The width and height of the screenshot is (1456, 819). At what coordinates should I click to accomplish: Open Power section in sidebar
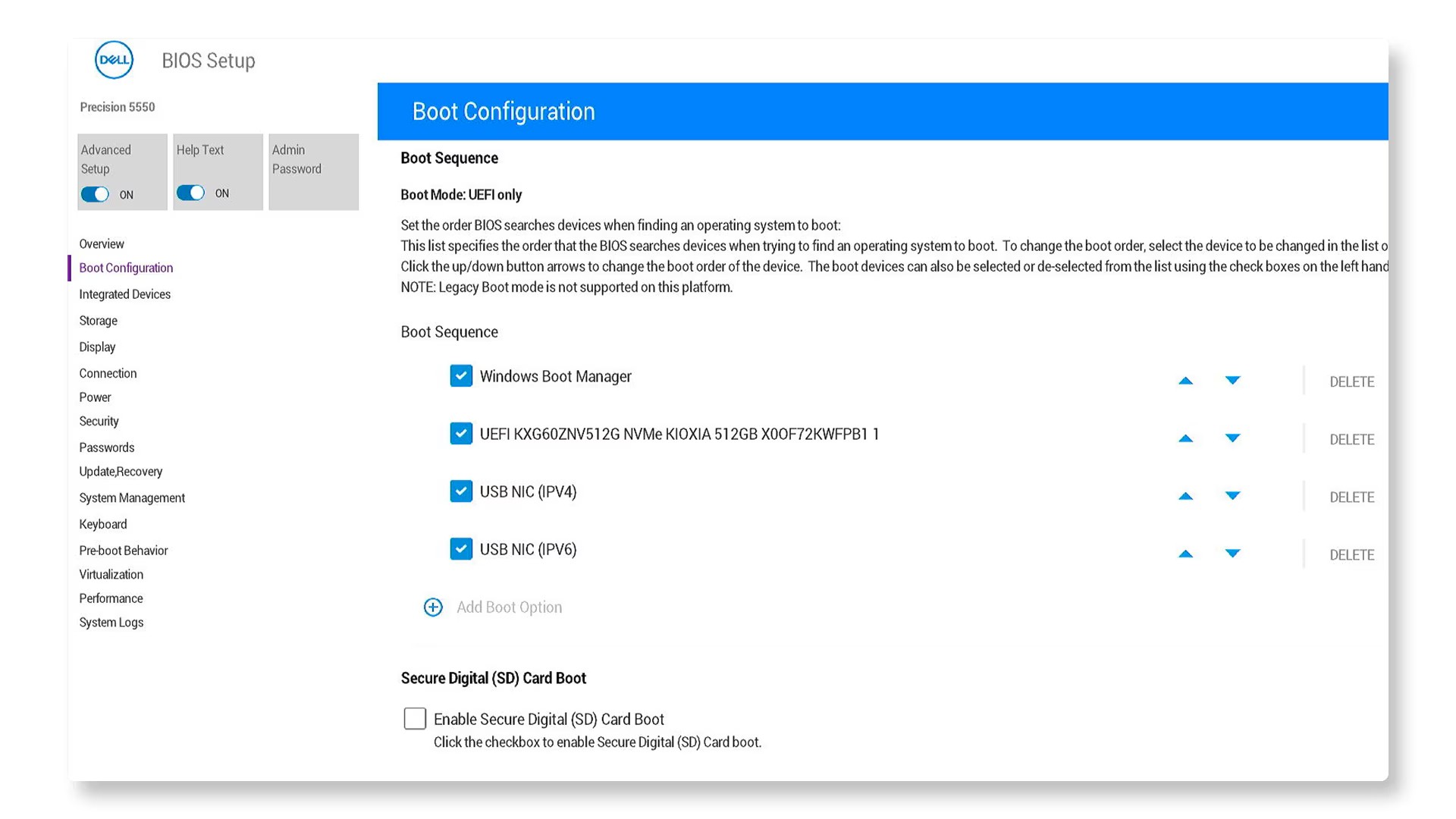point(95,397)
